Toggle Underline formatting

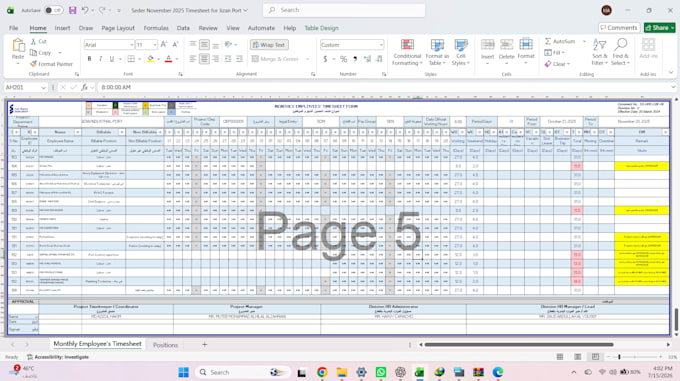tap(111, 59)
